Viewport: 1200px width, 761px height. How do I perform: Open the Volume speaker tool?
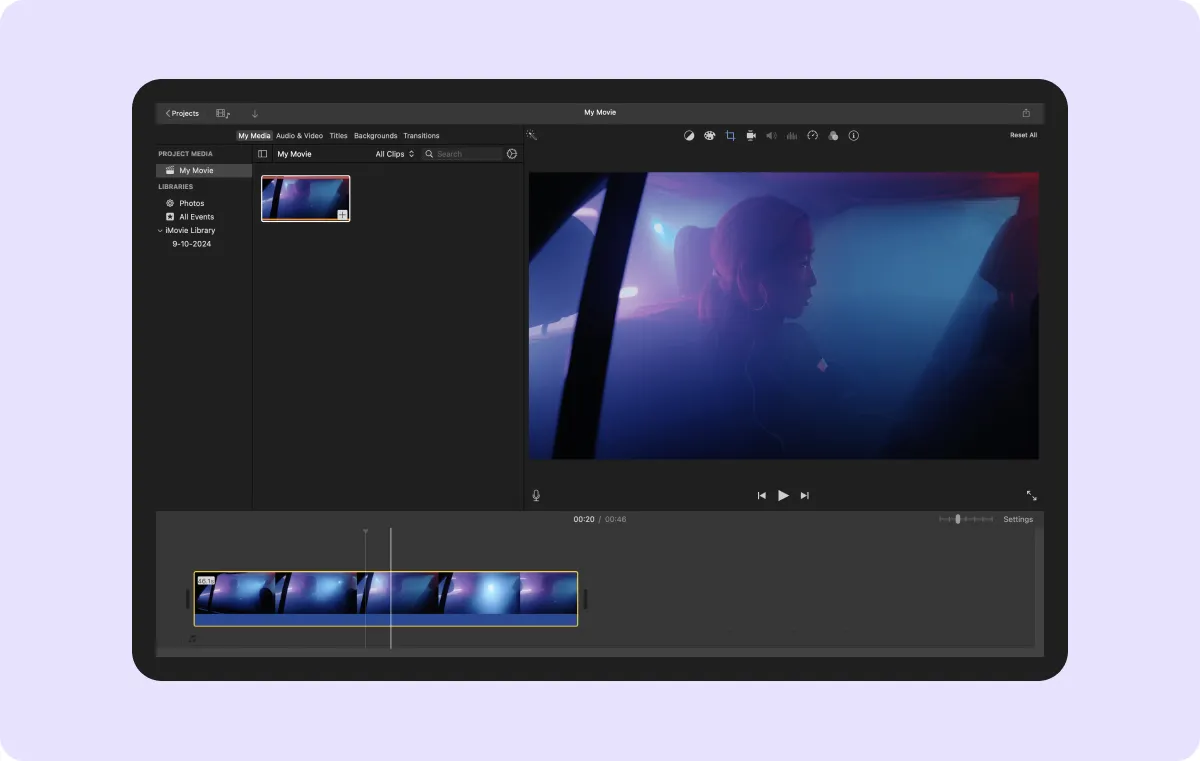click(x=771, y=135)
